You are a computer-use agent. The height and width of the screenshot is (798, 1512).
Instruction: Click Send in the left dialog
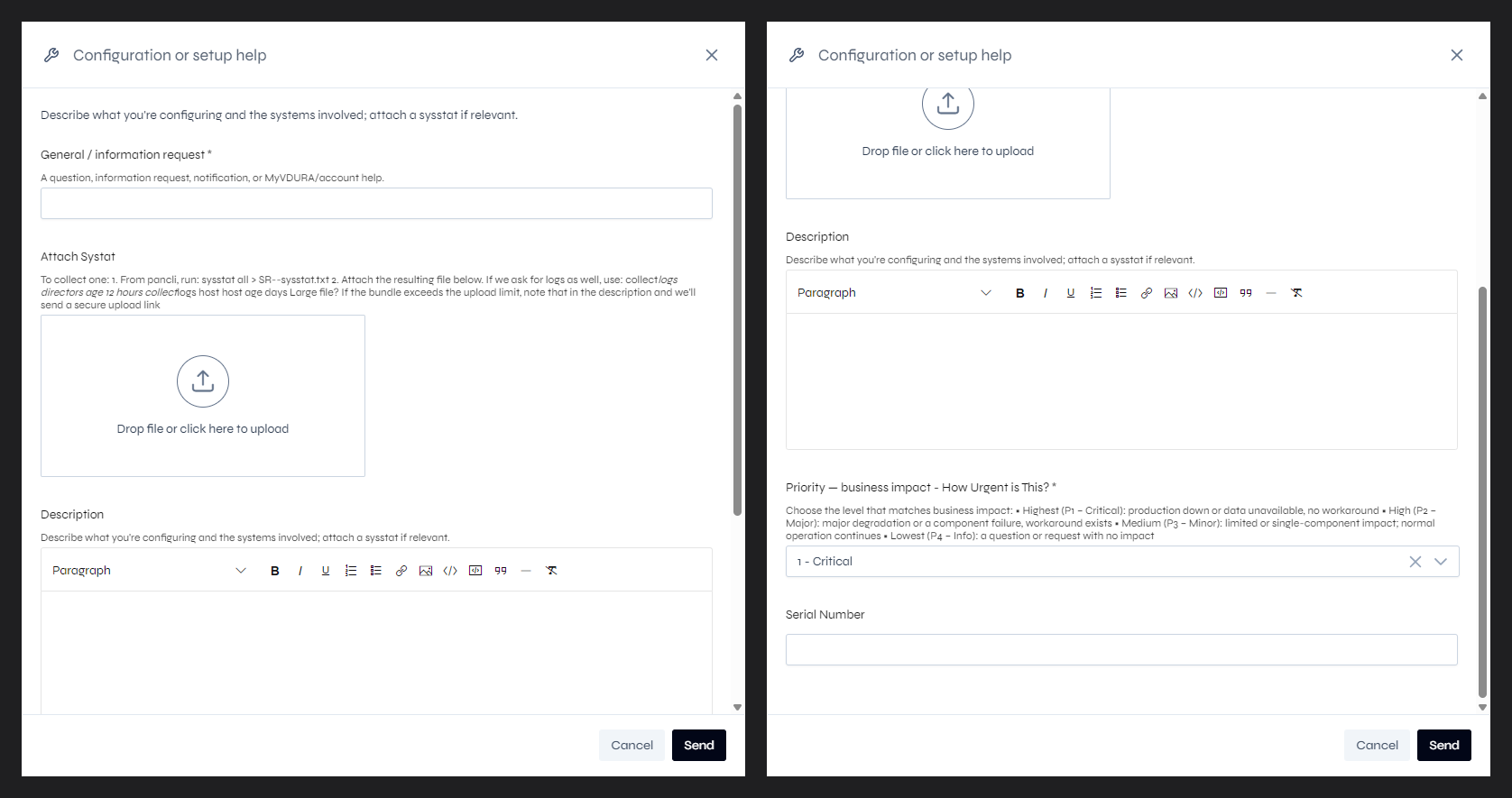[699, 745]
